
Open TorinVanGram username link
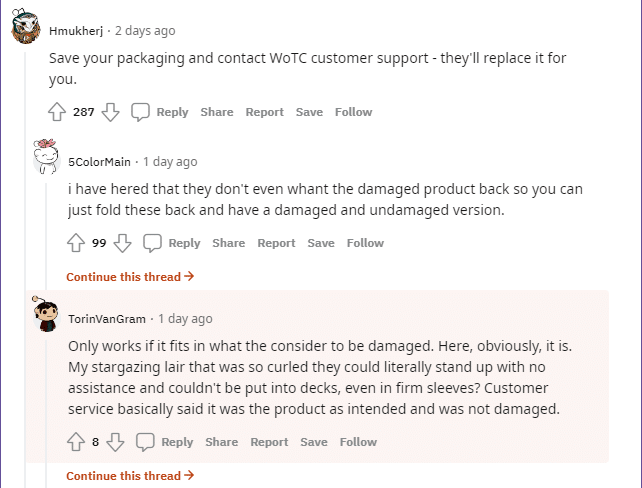(109, 319)
